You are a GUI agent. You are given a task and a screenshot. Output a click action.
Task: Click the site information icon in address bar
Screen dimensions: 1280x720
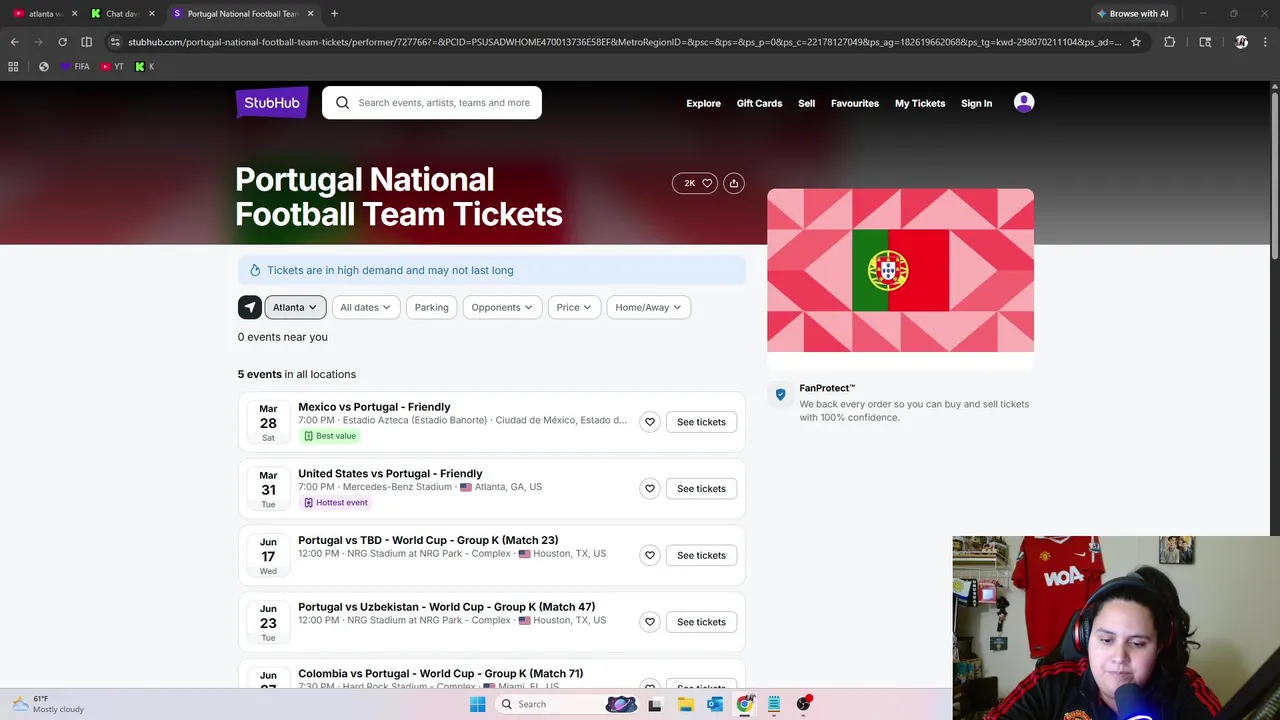(116, 42)
